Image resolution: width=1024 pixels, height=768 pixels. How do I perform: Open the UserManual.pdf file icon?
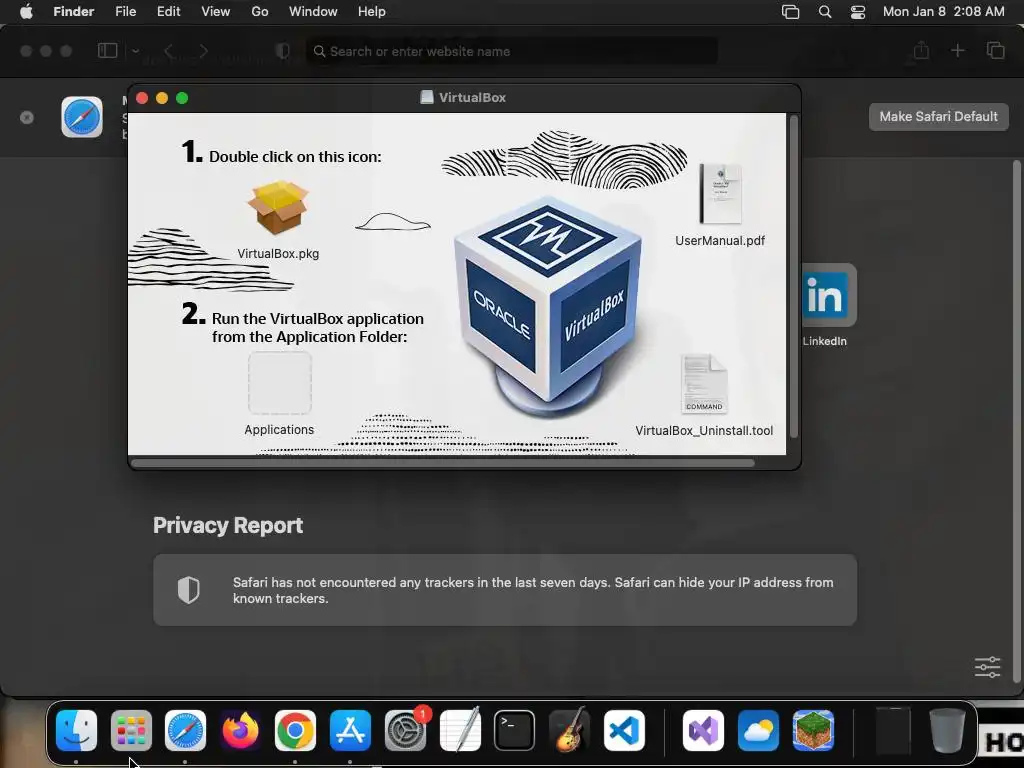pos(720,193)
